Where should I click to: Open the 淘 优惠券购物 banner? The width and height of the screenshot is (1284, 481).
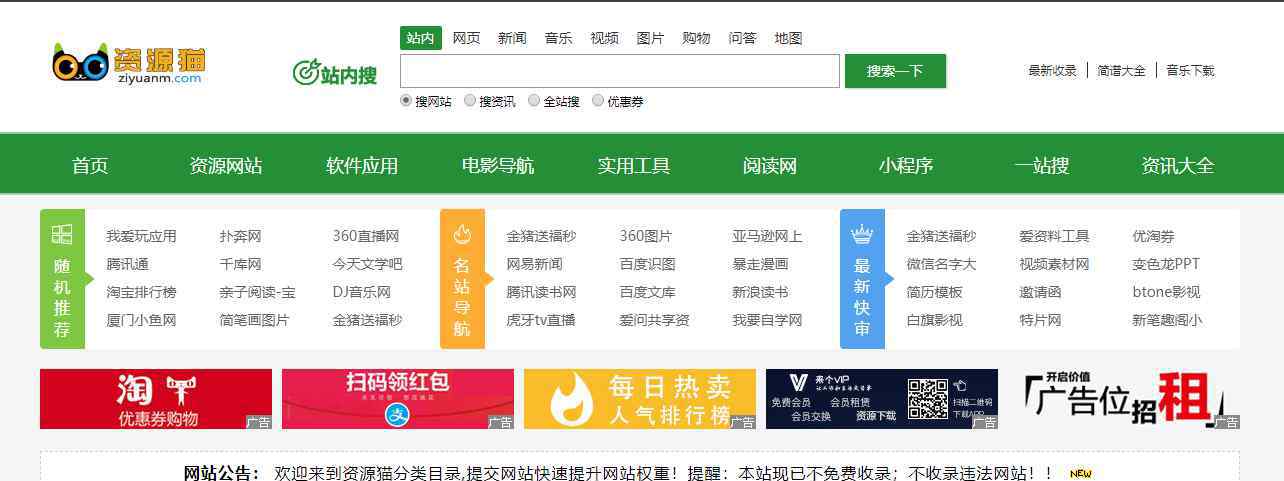tap(155, 399)
